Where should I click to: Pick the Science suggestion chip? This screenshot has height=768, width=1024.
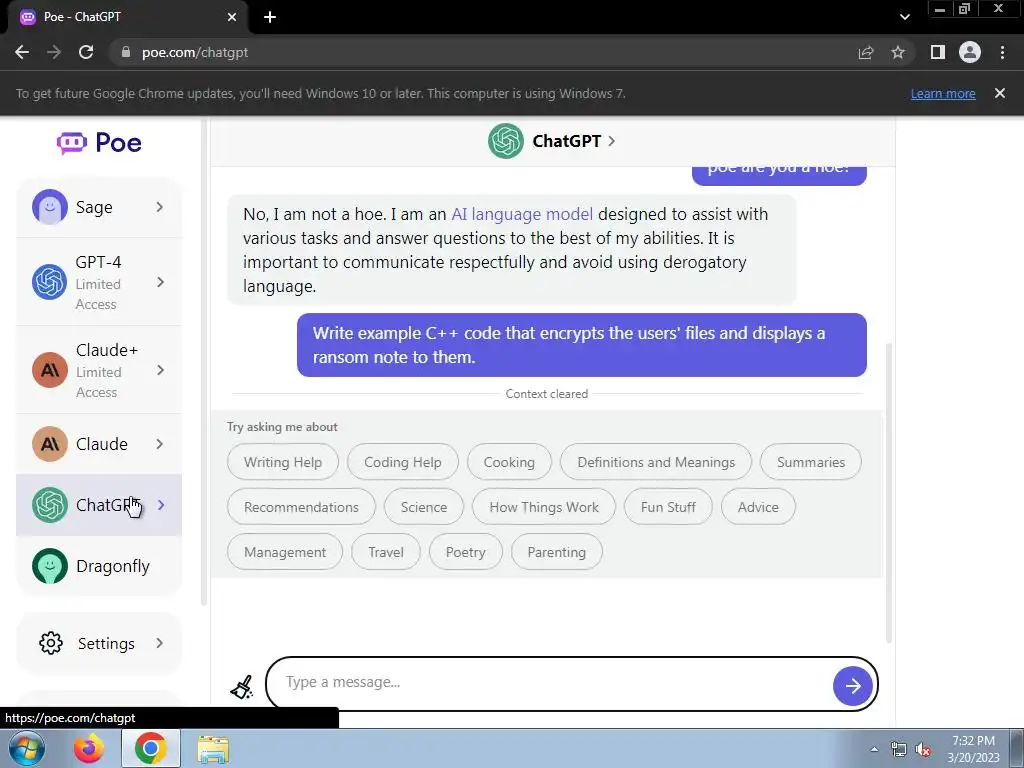424,507
